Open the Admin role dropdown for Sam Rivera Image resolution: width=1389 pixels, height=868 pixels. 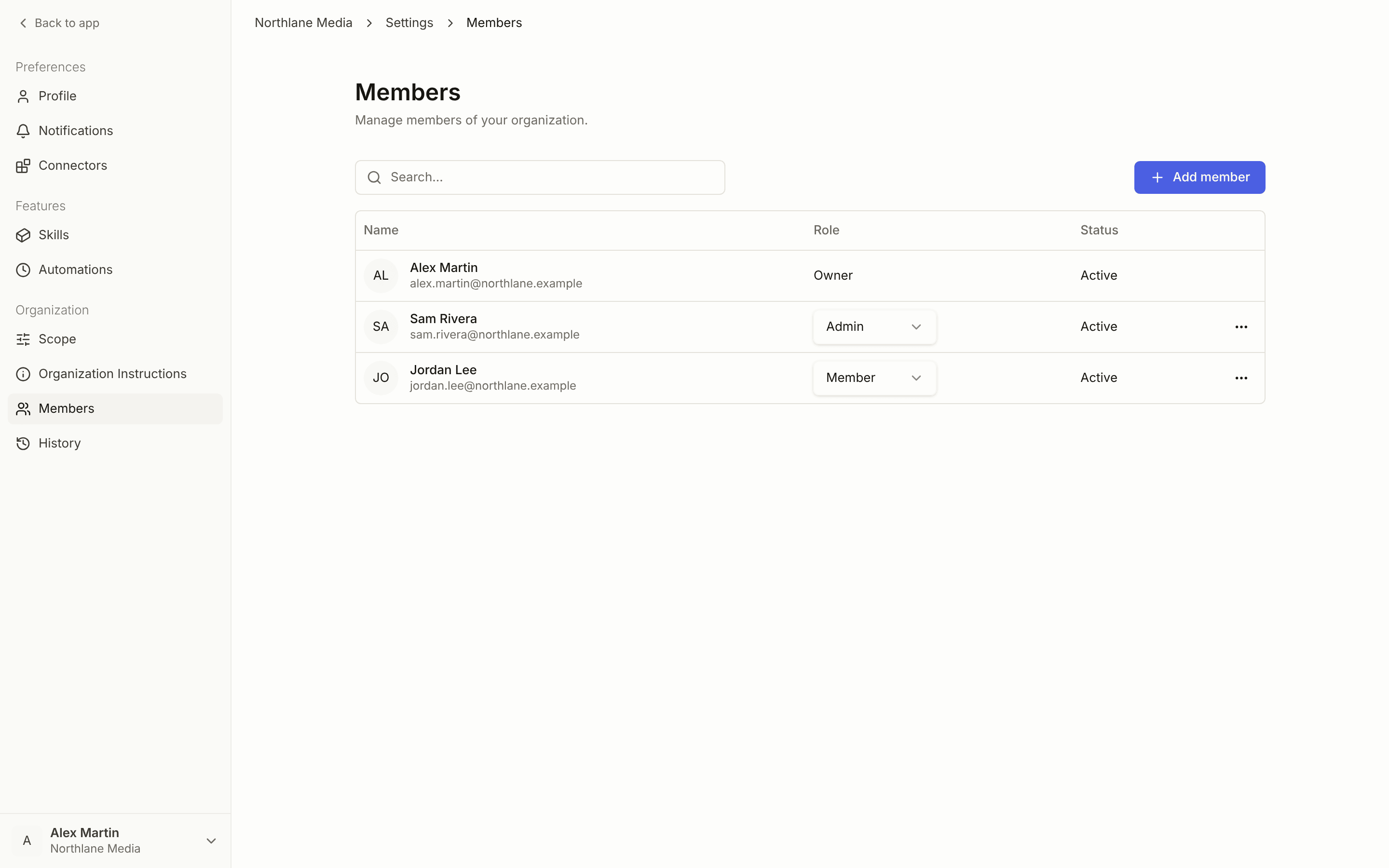click(874, 326)
